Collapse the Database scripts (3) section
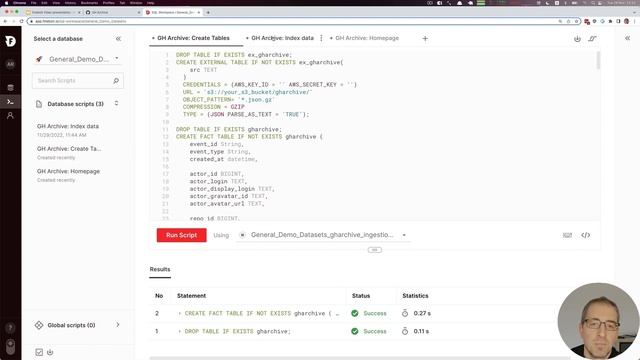 tap(117, 104)
